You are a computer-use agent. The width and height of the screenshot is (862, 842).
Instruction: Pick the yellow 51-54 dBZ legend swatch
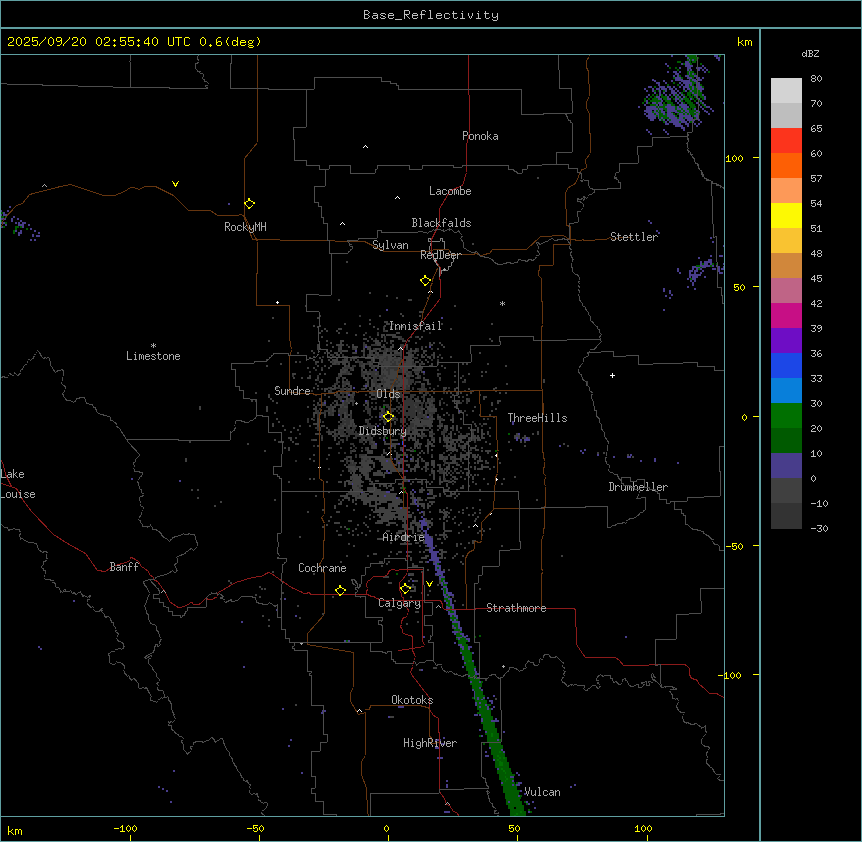coord(786,215)
